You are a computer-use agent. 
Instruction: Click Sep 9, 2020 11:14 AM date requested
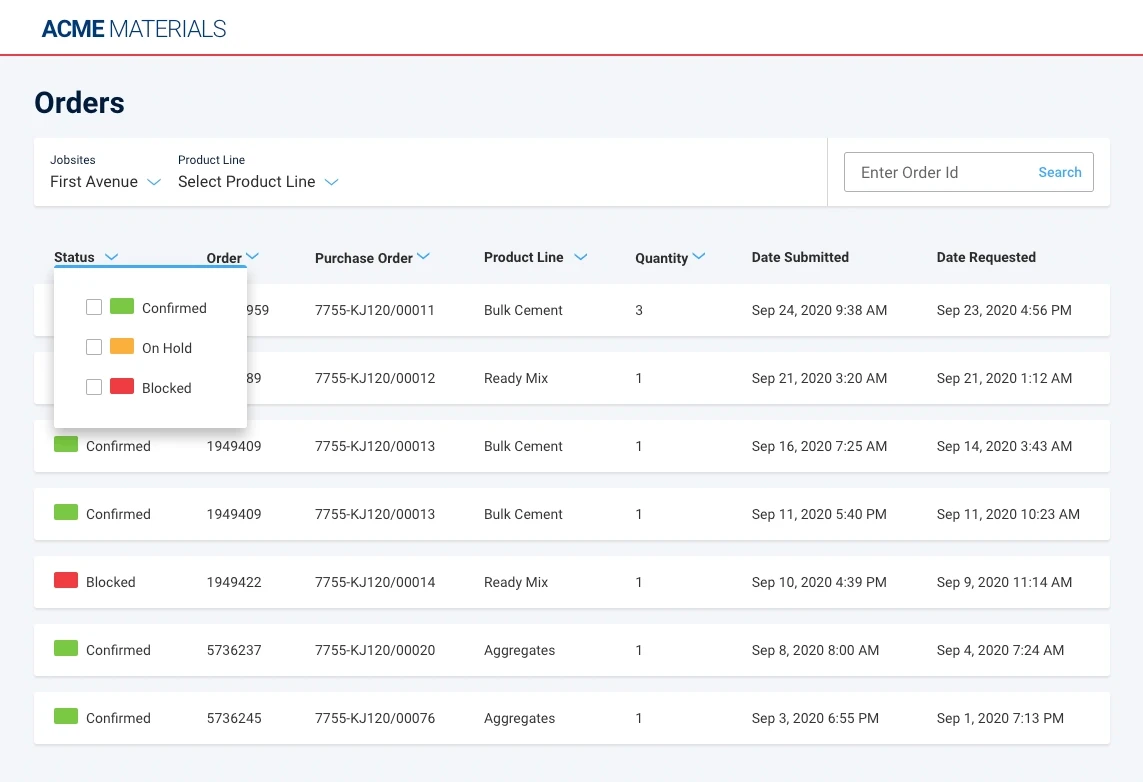click(x=1004, y=582)
